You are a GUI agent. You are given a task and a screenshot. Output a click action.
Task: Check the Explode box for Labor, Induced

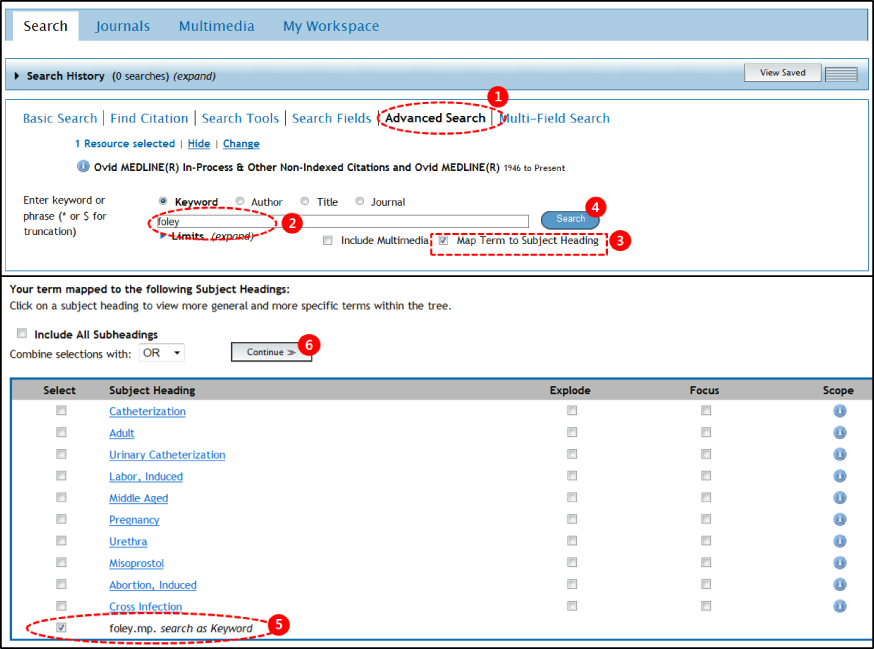[x=572, y=476]
